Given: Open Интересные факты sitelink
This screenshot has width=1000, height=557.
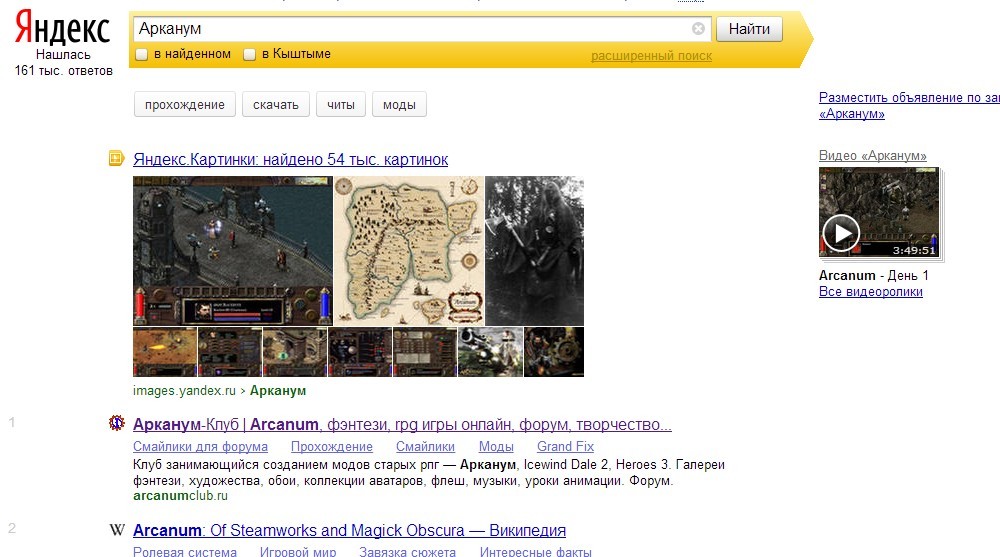Looking at the screenshot, I should tap(536, 551).
